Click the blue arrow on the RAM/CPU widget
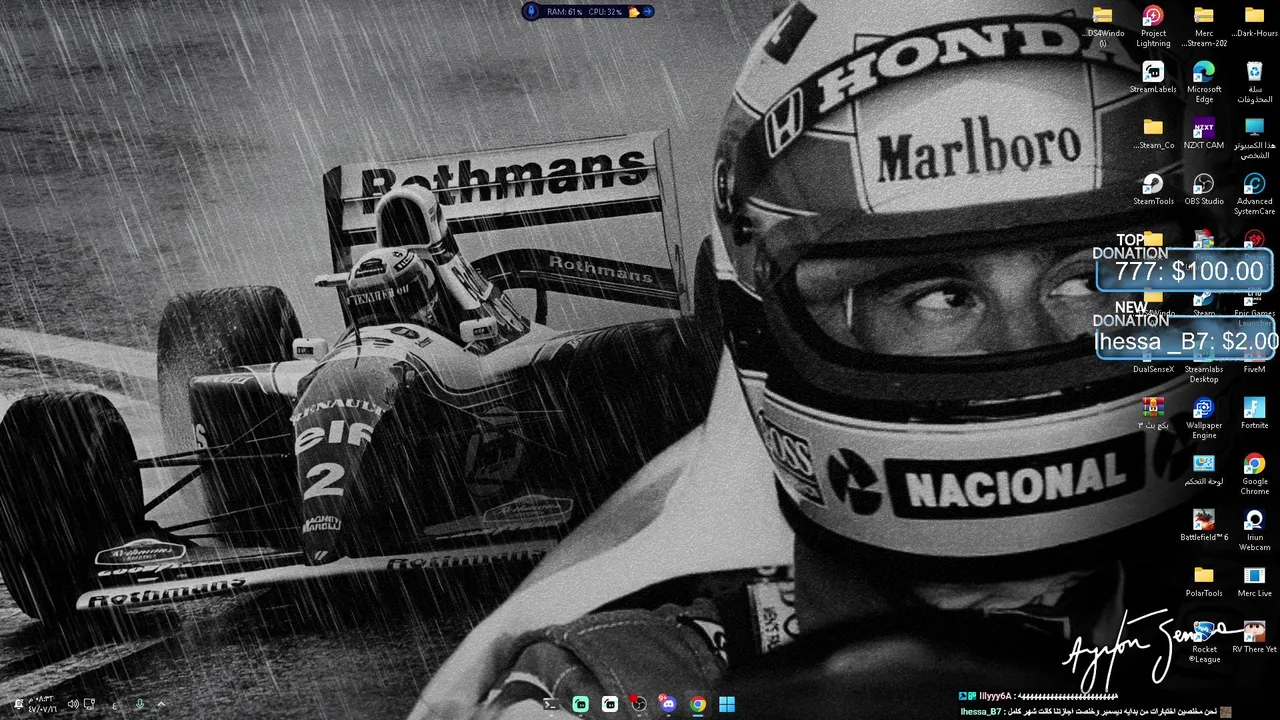The height and width of the screenshot is (720, 1280). point(648,12)
